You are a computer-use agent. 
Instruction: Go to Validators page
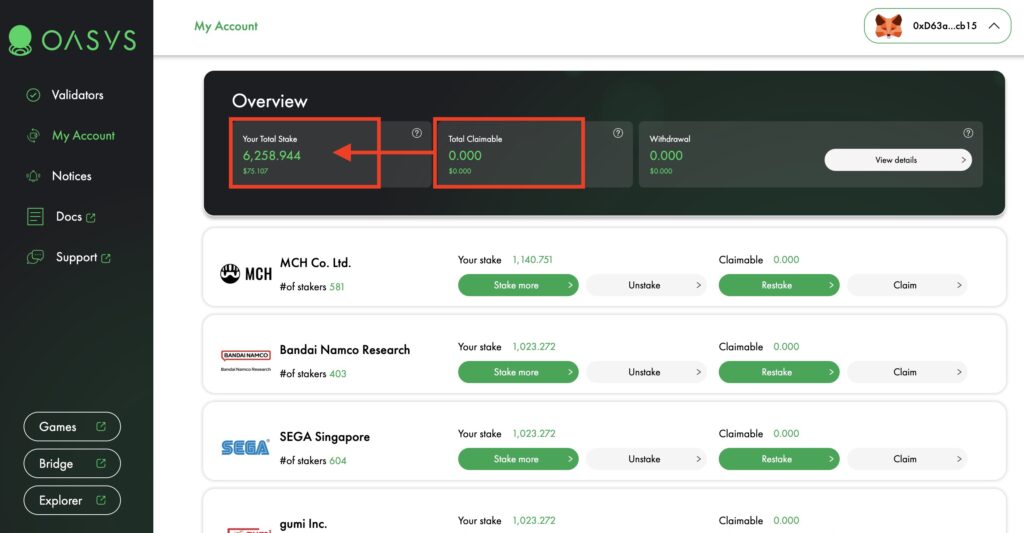coord(77,95)
